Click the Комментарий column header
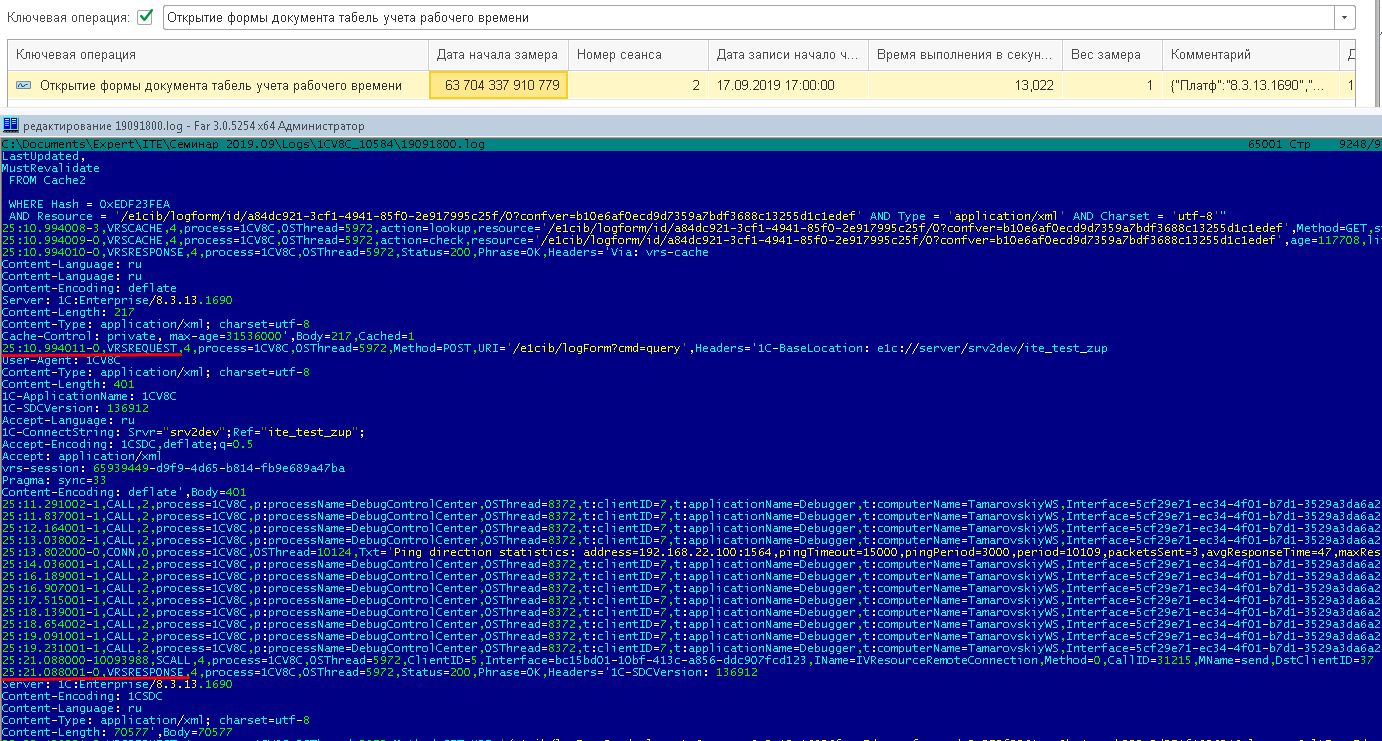 (1250, 55)
